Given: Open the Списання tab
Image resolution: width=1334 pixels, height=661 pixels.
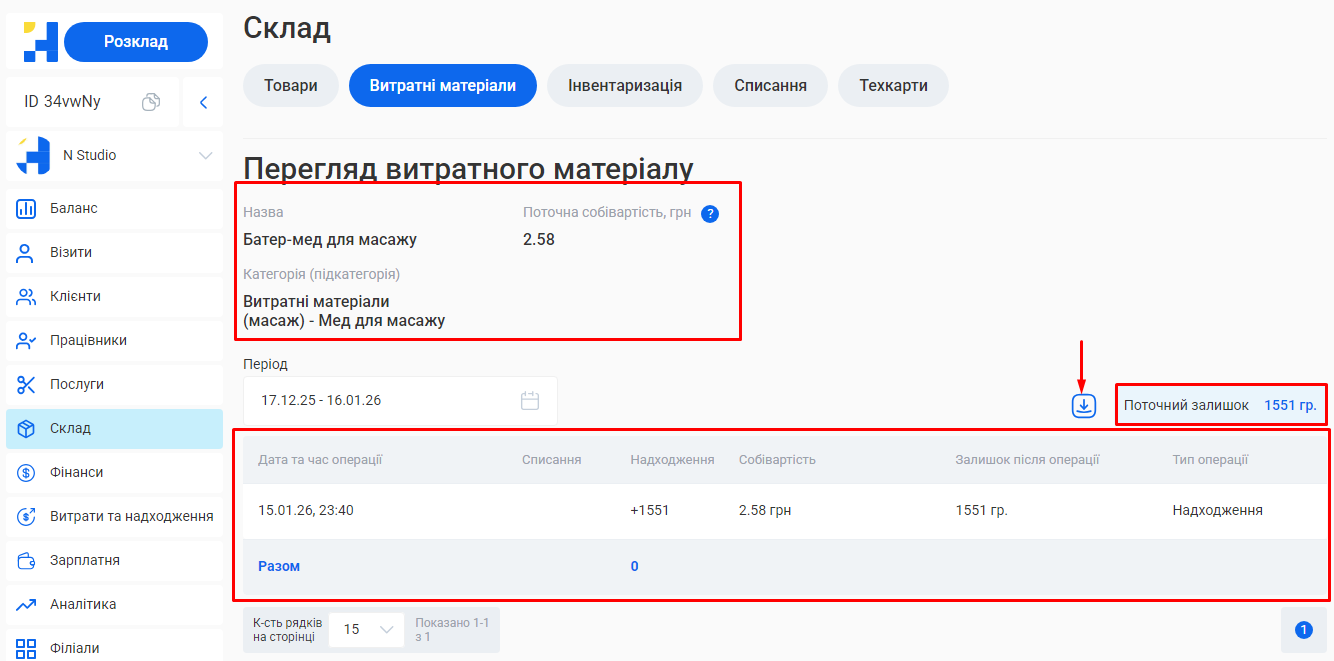Looking at the screenshot, I should tap(770, 86).
